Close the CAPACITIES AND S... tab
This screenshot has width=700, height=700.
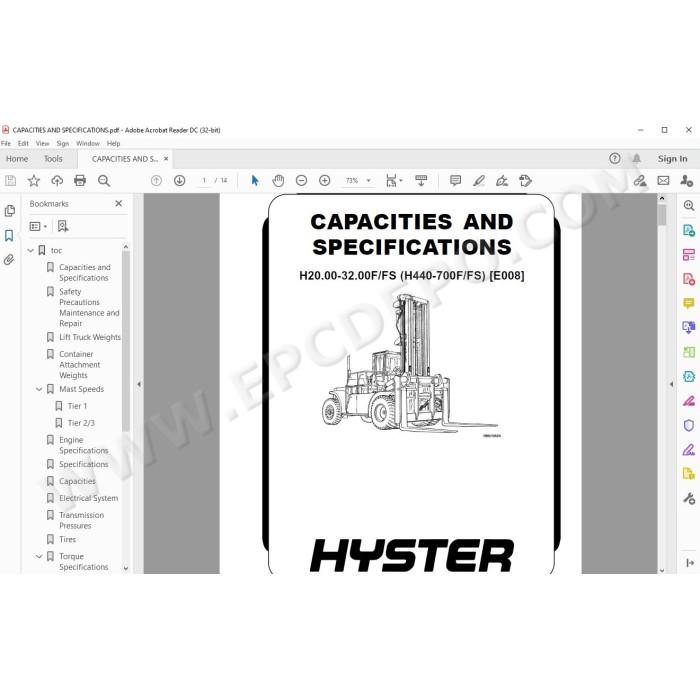click(x=166, y=158)
